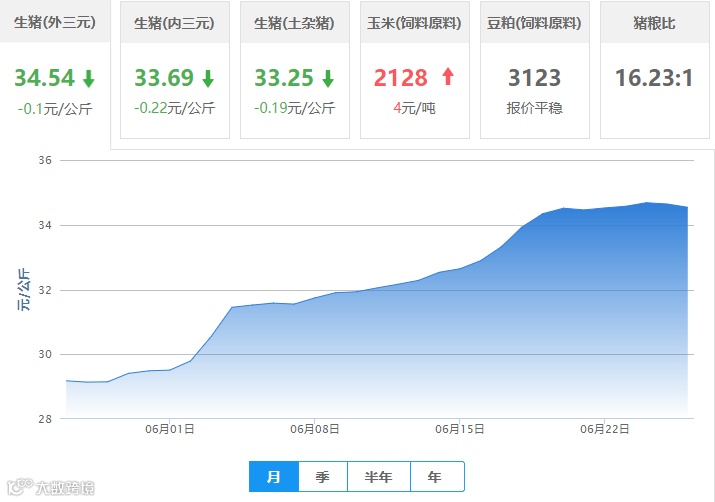Click the red up arrow beside 2128
The image size is (715, 502).
pyautogui.click(x=448, y=76)
